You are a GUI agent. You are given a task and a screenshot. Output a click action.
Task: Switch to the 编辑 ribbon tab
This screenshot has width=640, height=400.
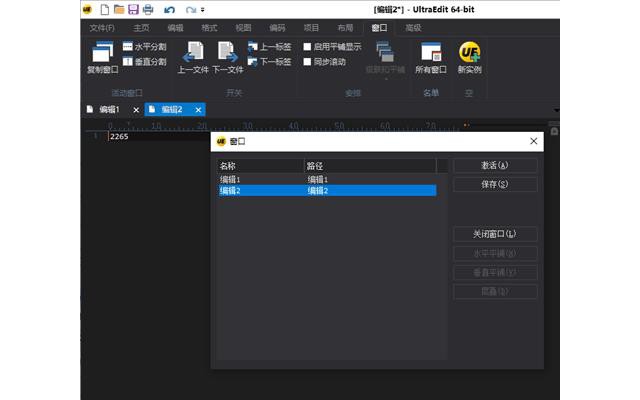point(175,28)
